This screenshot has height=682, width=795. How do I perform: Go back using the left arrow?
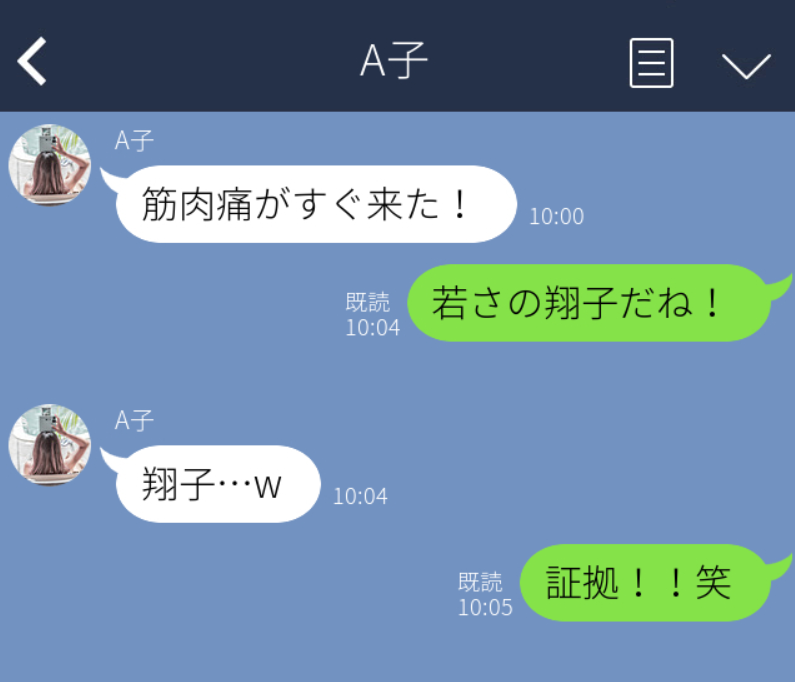click(32, 61)
